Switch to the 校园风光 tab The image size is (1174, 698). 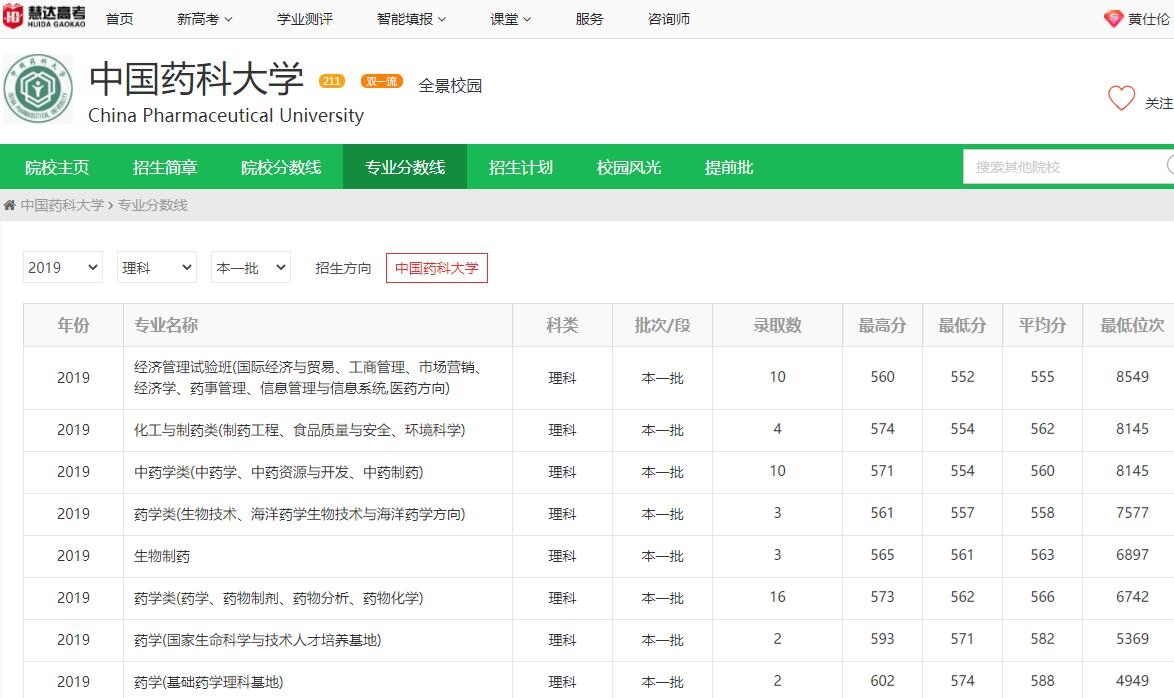tap(628, 167)
